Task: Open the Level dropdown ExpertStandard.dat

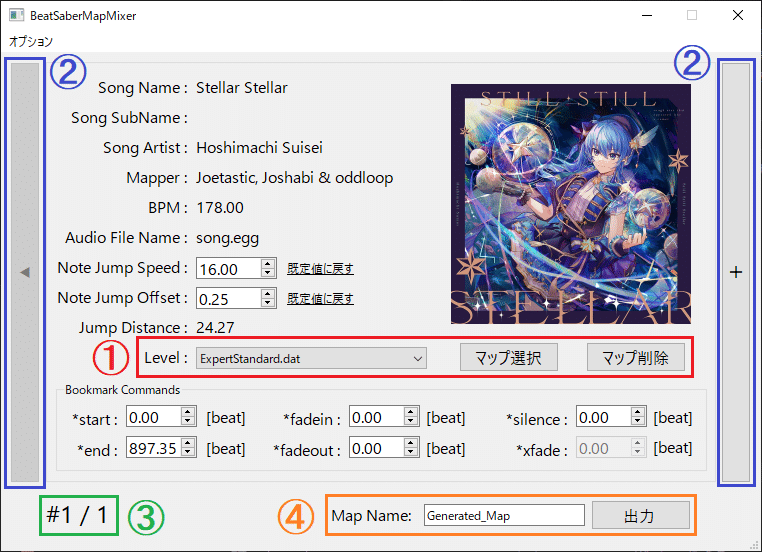Action: (311, 359)
